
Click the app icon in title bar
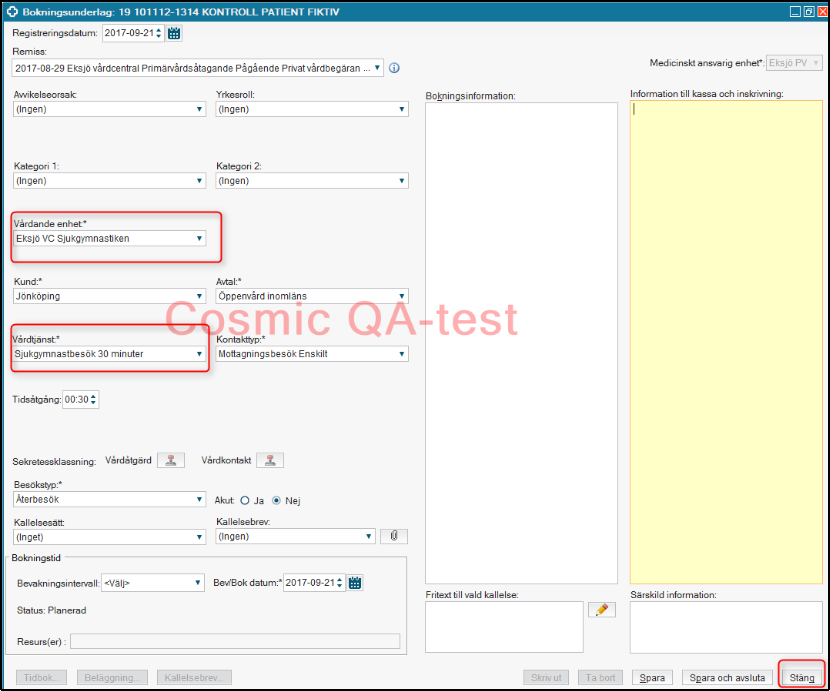(x=12, y=11)
